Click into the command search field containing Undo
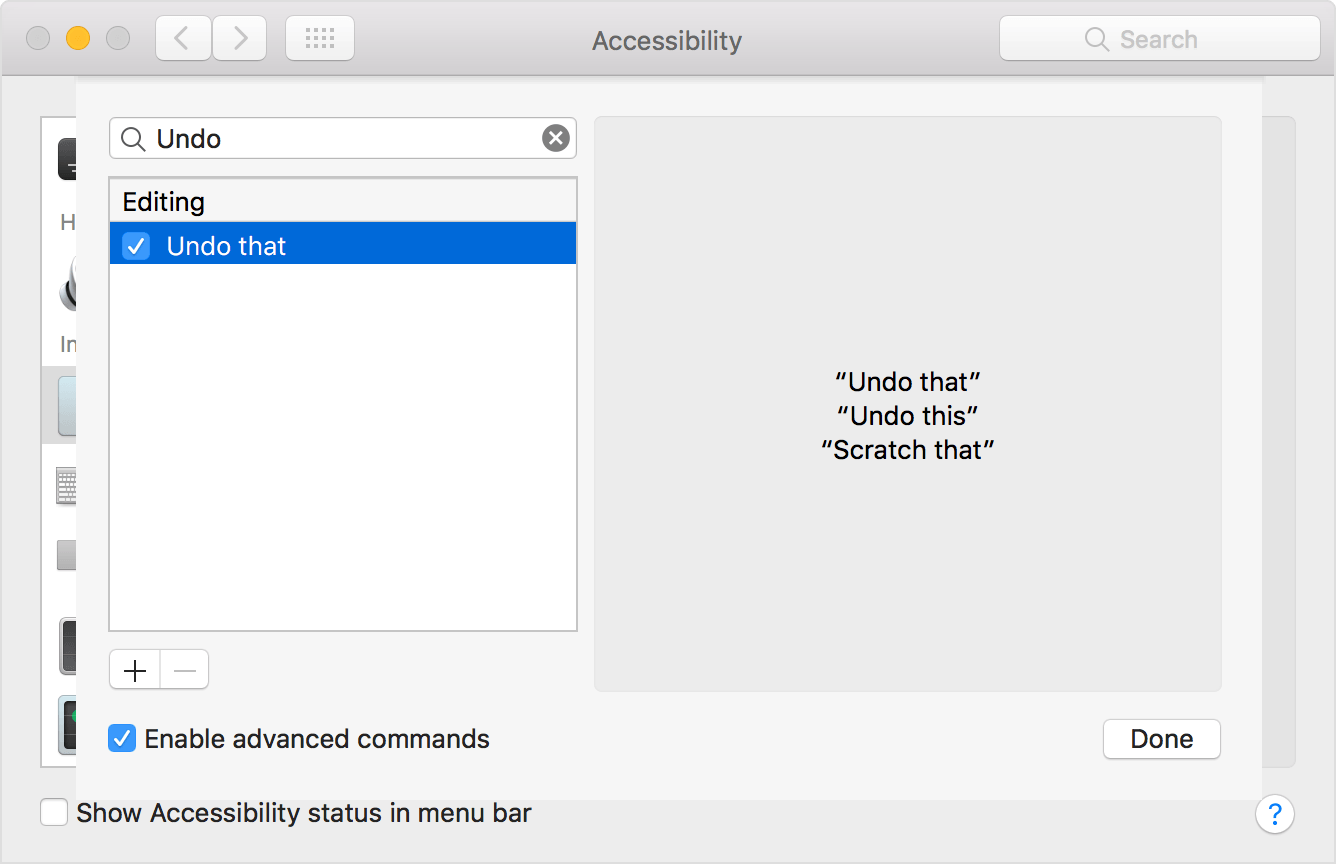Viewport: 1336px width, 864px height. pyautogui.click(x=340, y=139)
